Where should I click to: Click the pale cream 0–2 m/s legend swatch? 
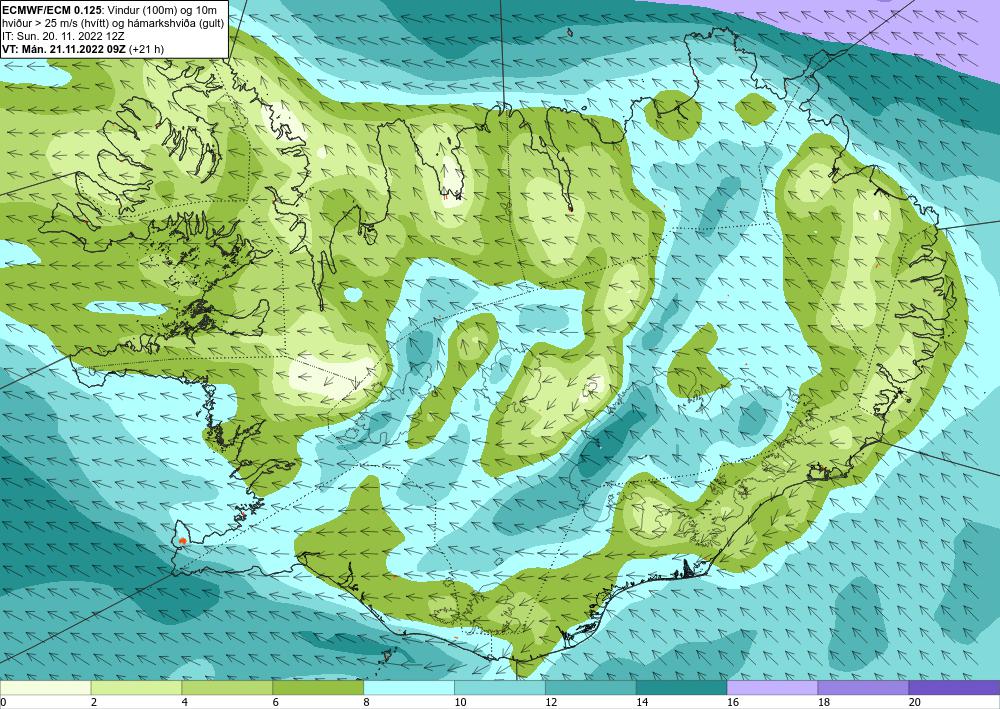tap(46, 687)
